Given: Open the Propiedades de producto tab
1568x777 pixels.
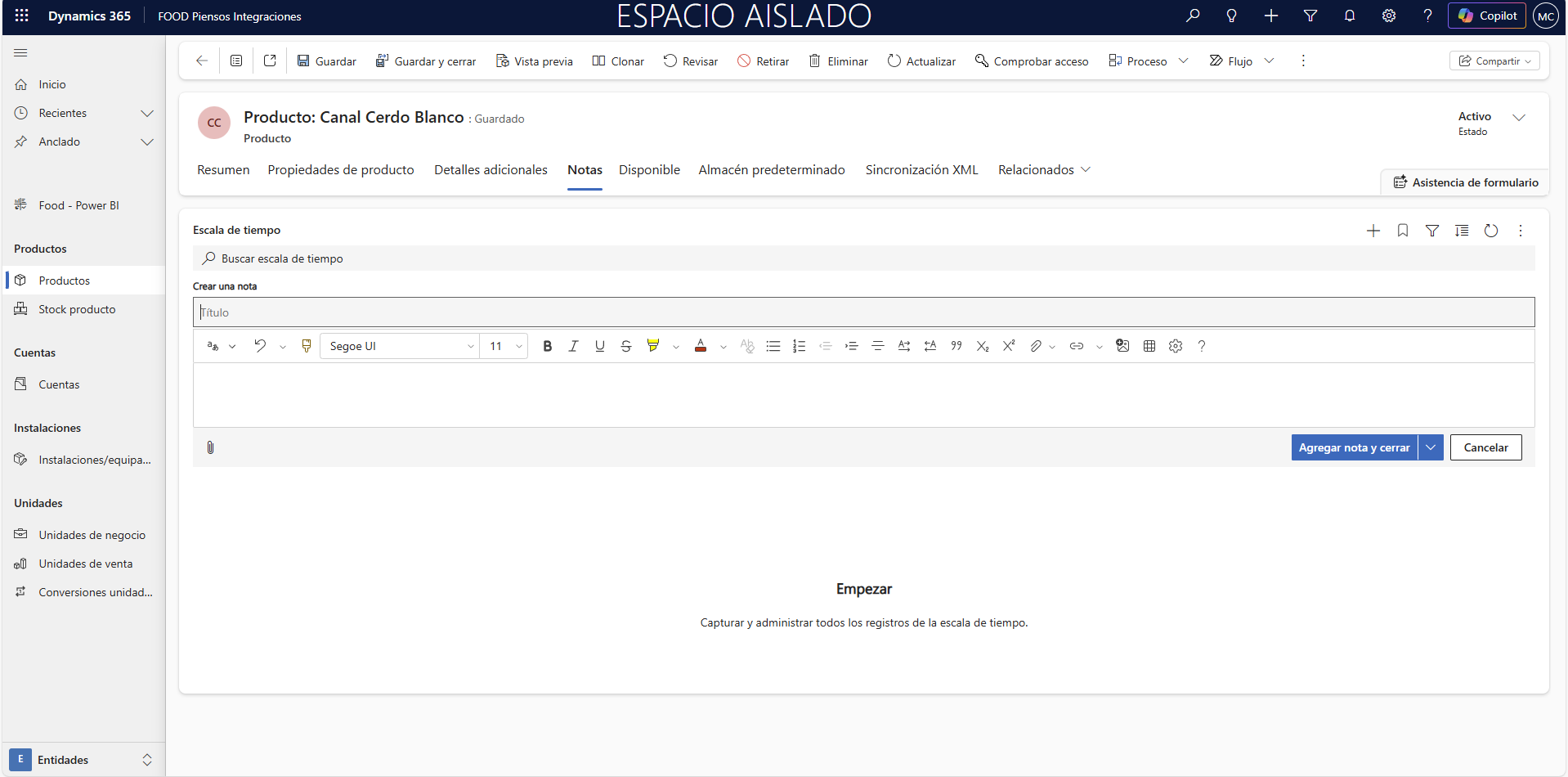Looking at the screenshot, I should coord(341,170).
